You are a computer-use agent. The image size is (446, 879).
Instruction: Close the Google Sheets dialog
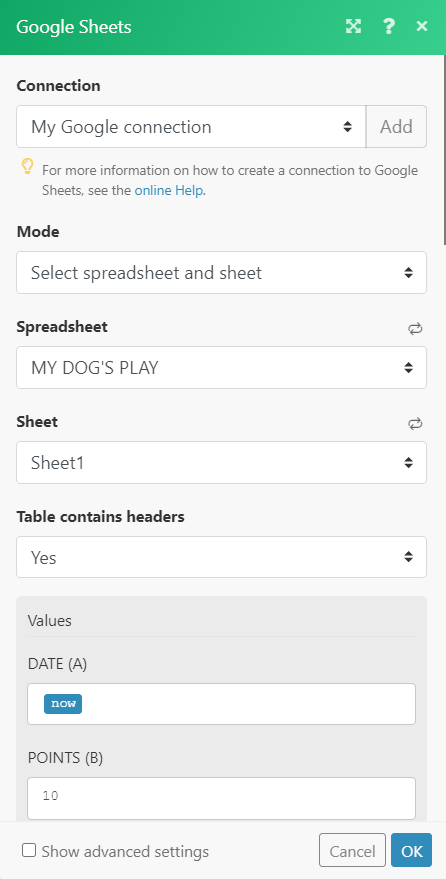click(422, 26)
